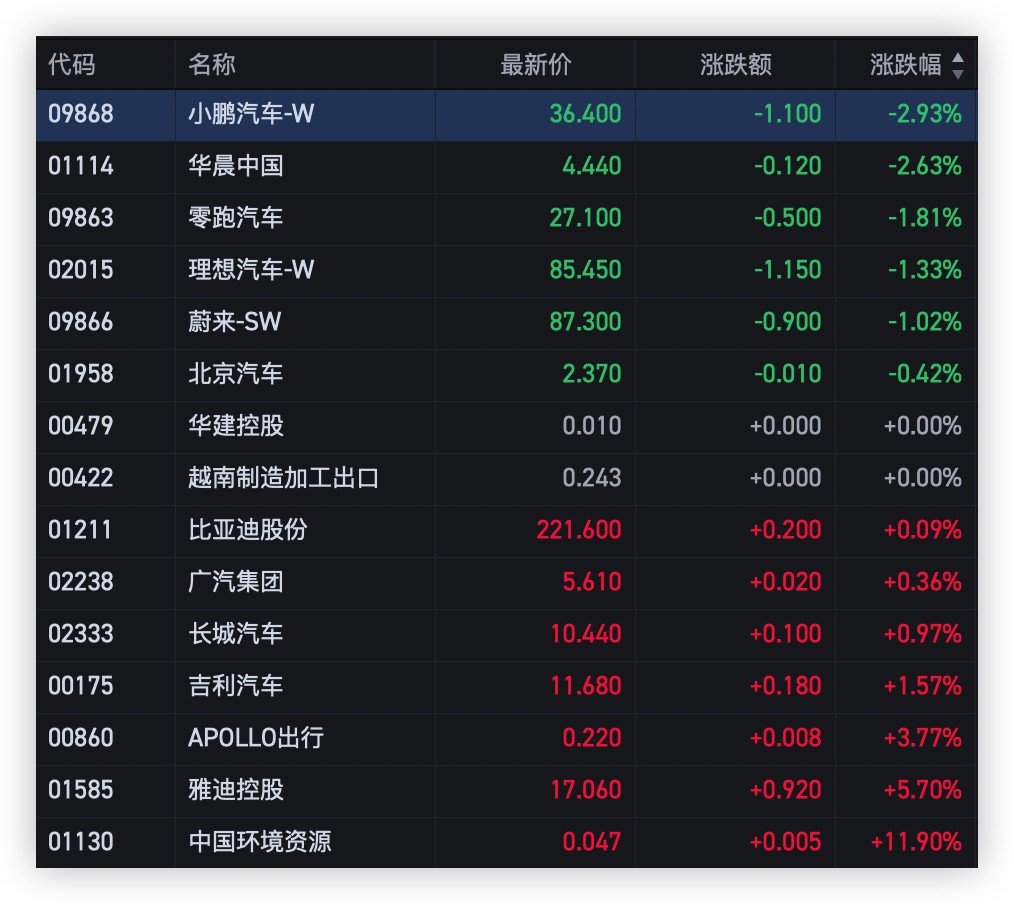Open 比亚迪股份 stock details
Viewport: 1014px width, 904px height.
248,530
